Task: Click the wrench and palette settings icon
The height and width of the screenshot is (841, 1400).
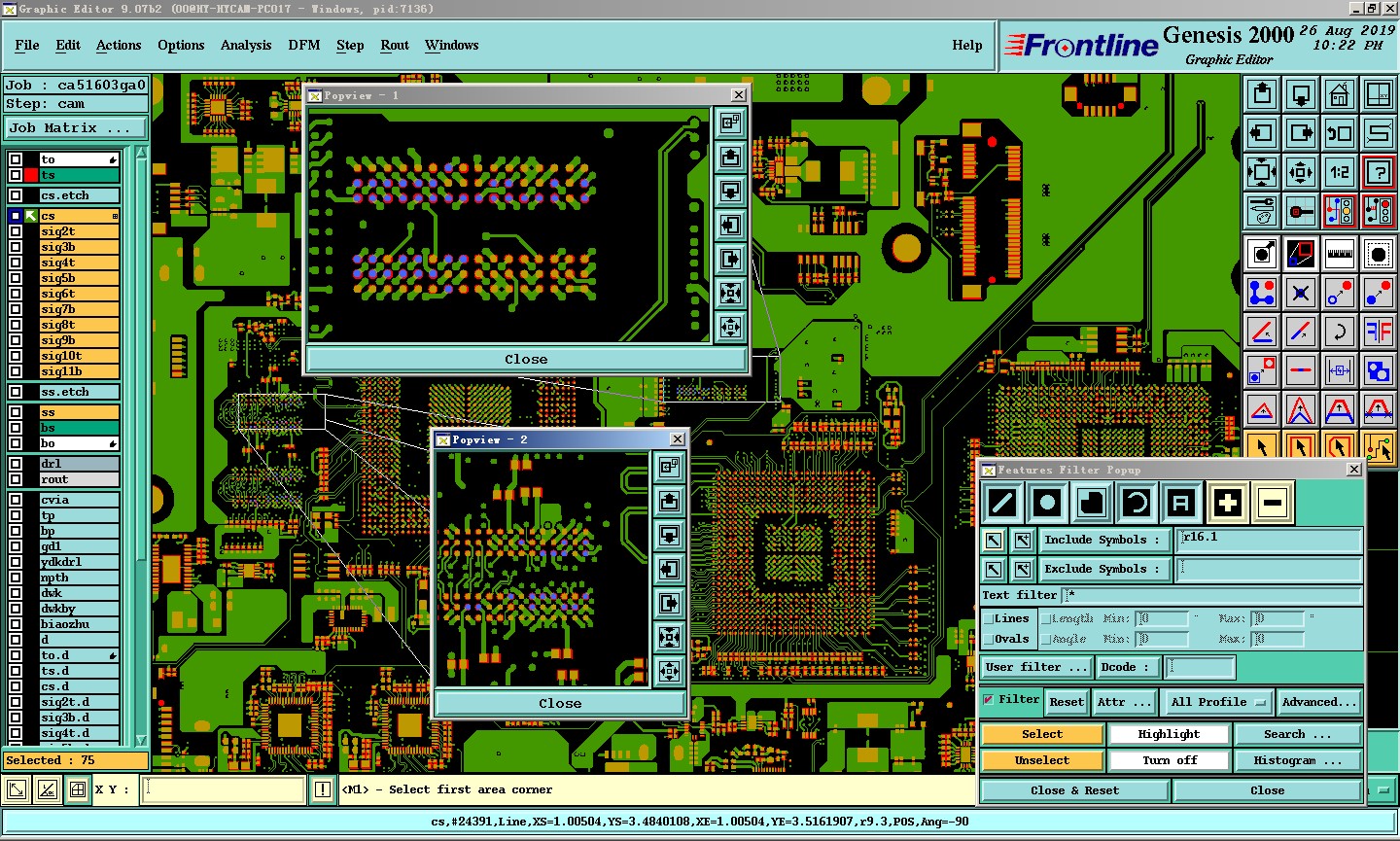Action: pos(1262,211)
